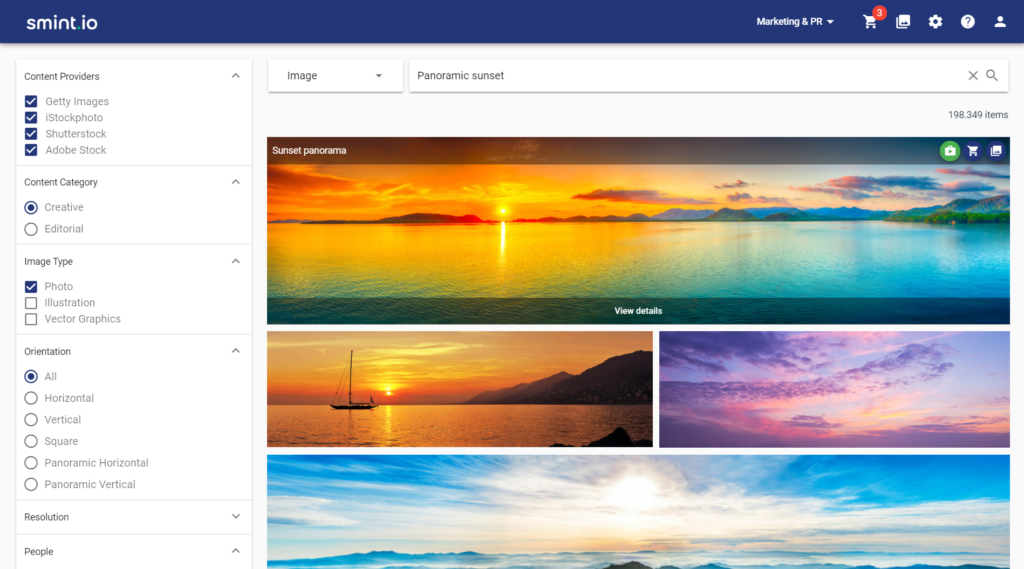The height and width of the screenshot is (569, 1024).
Task: Open the blue sky mountain panorama thumbnail
Action: 638,512
